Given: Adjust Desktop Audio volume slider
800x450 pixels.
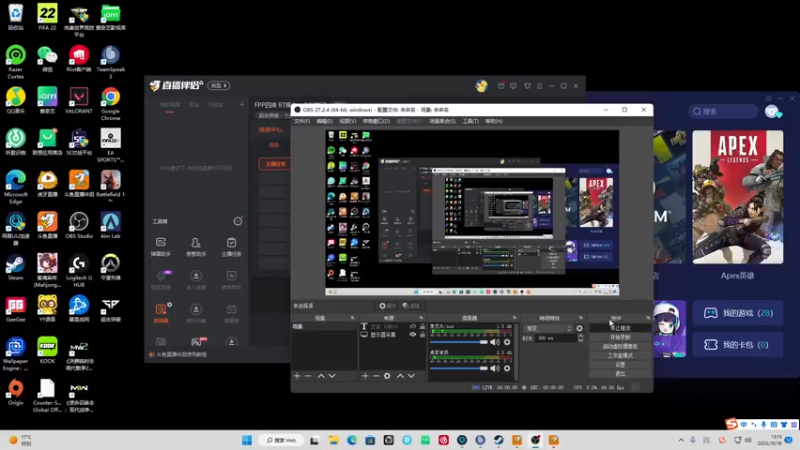Looking at the screenshot, I should pyautogui.click(x=459, y=368).
